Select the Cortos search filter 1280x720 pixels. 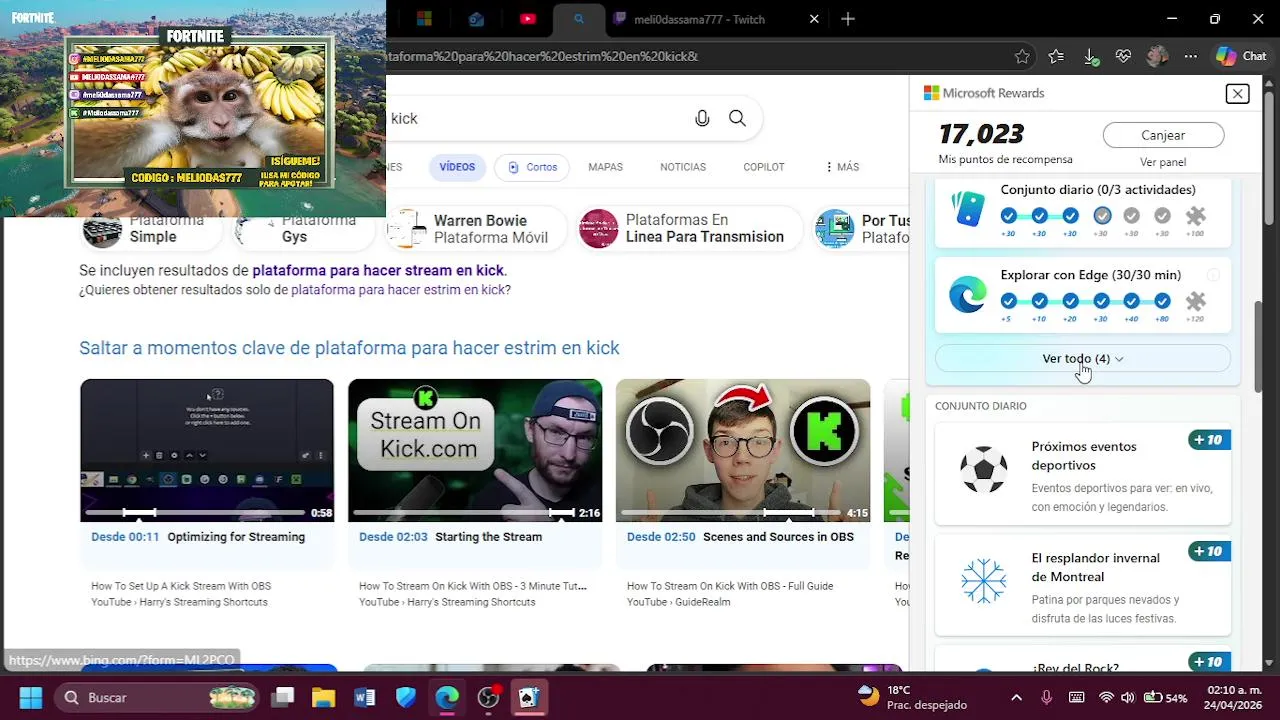[x=533, y=167]
